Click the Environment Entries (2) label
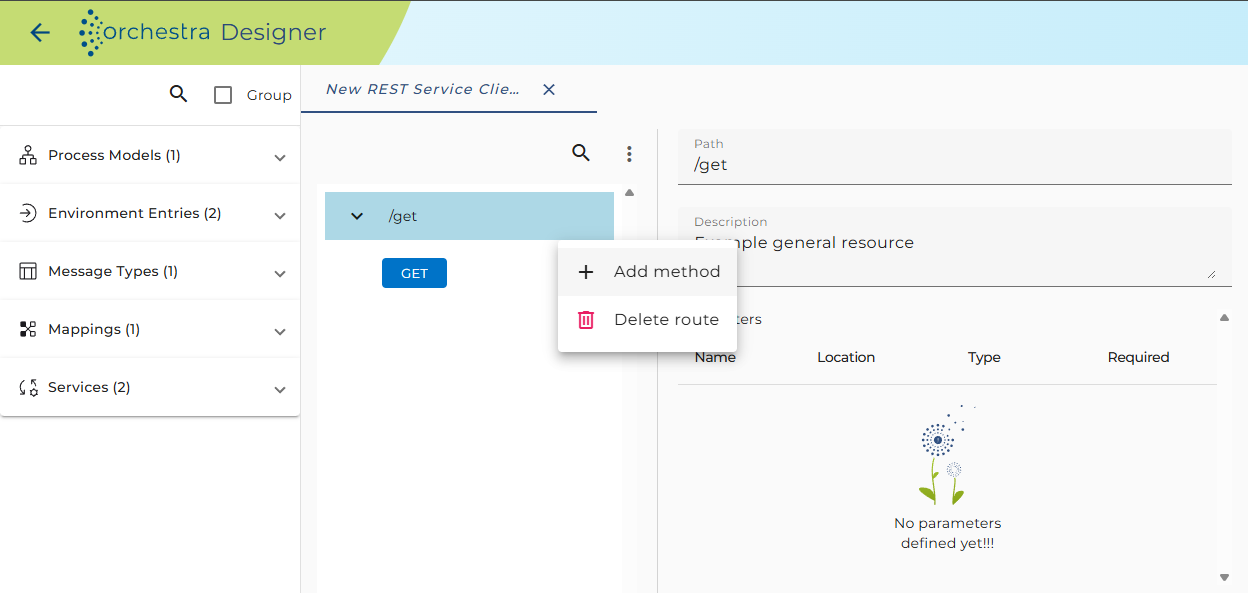 tap(135, 213)
